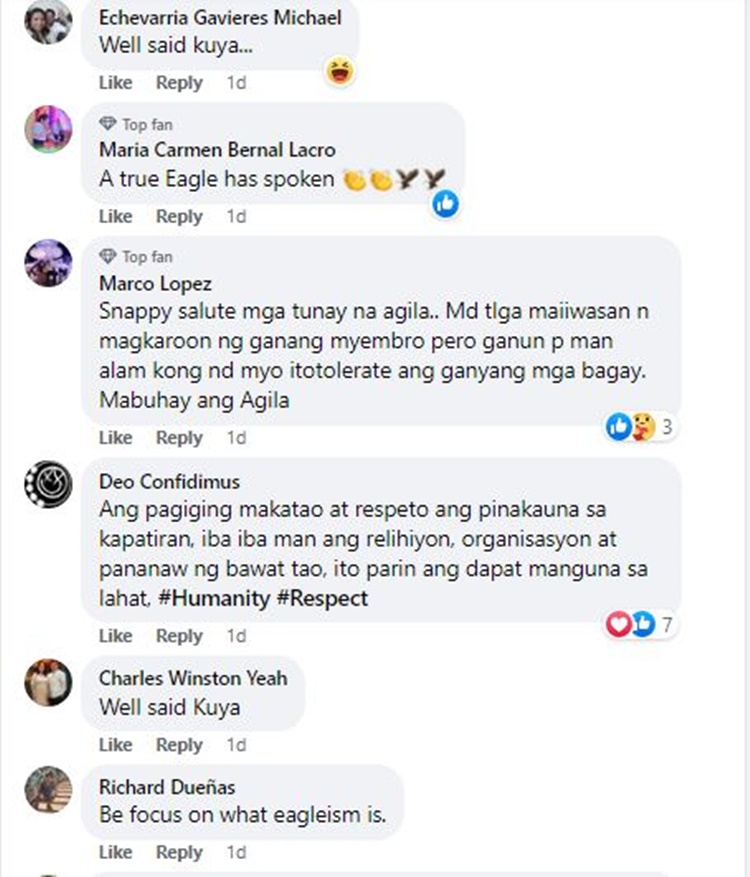
Task: Click the 1d timestamp on Richard's comment
Action: [236, 852]
